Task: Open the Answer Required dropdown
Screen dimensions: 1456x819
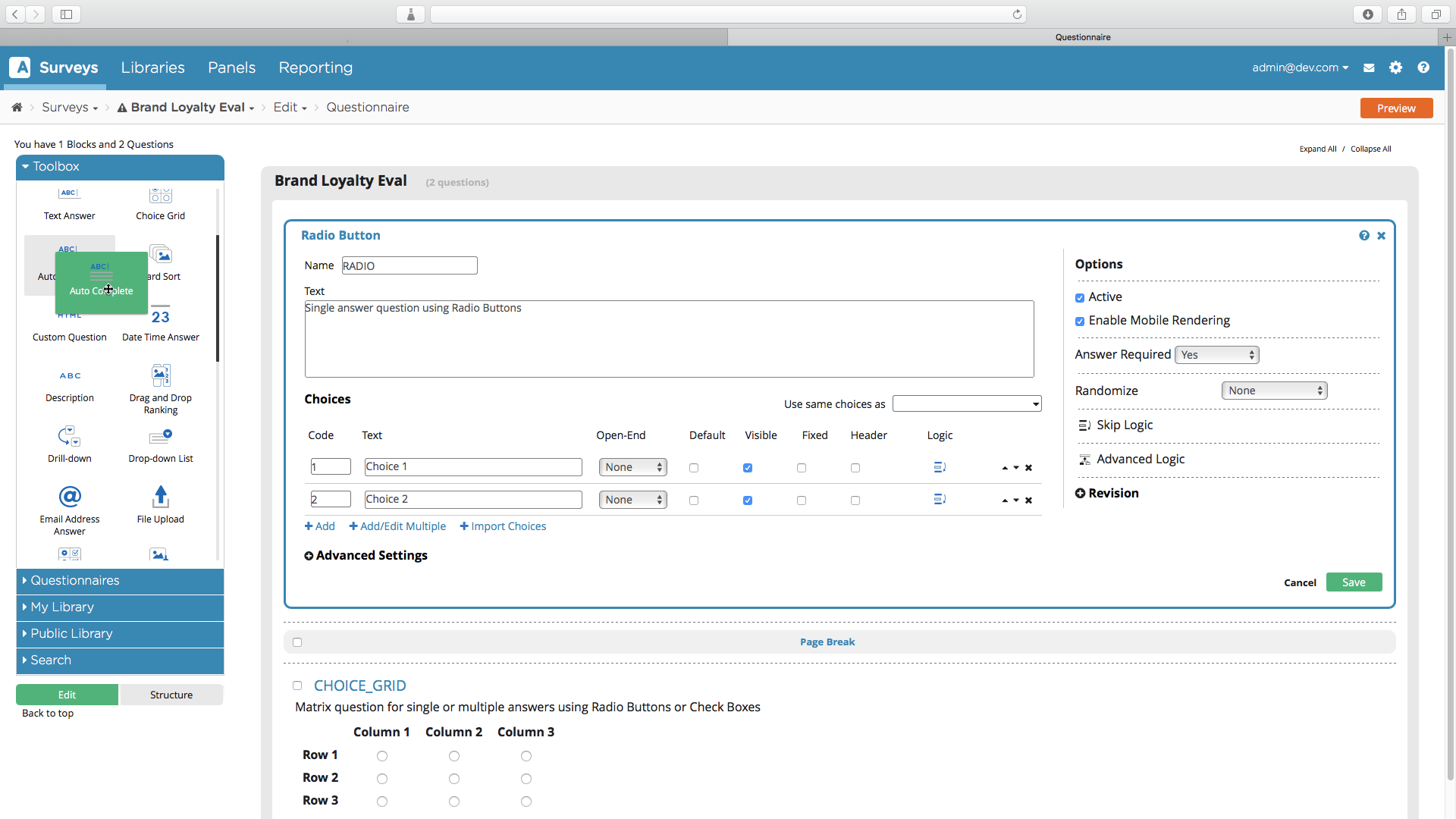Action: [1215, 354]
